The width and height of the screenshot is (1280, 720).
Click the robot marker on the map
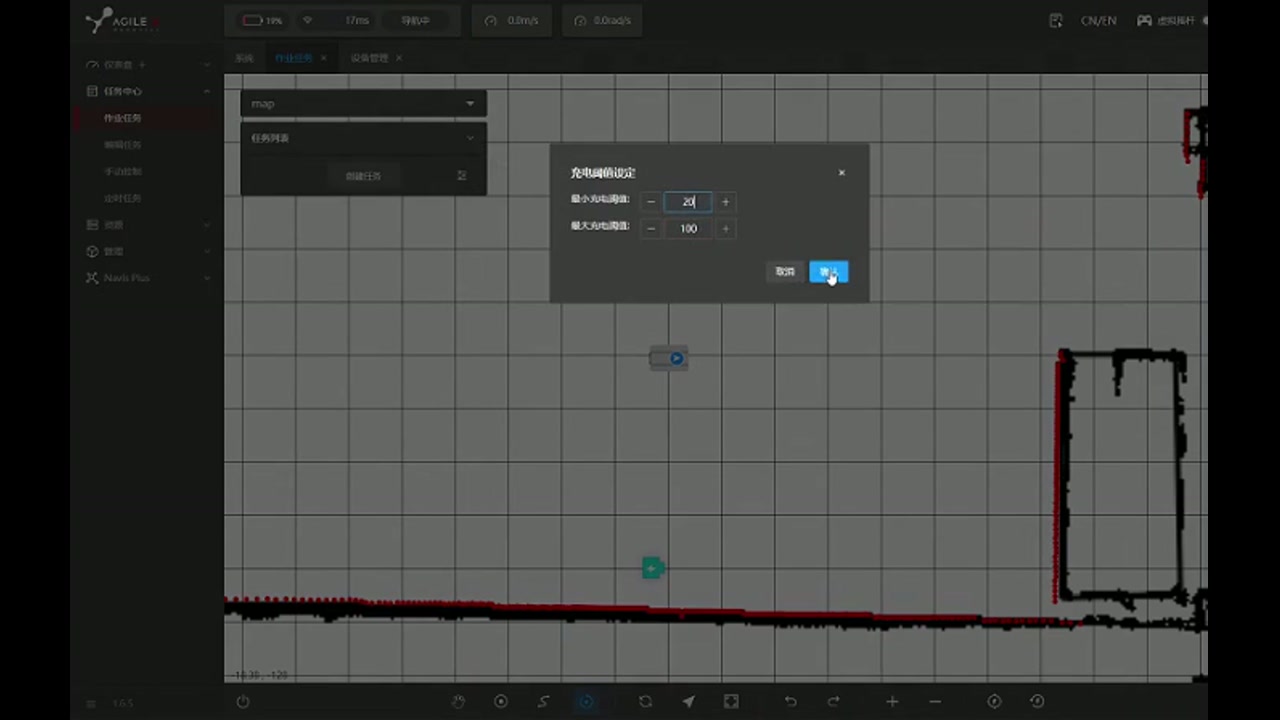(669, 358)
